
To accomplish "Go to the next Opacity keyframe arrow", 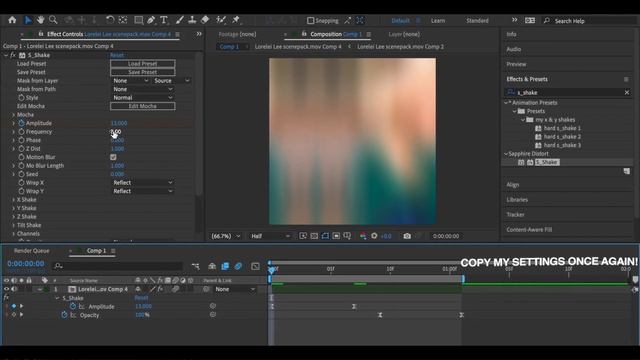I will coord(21,315).
